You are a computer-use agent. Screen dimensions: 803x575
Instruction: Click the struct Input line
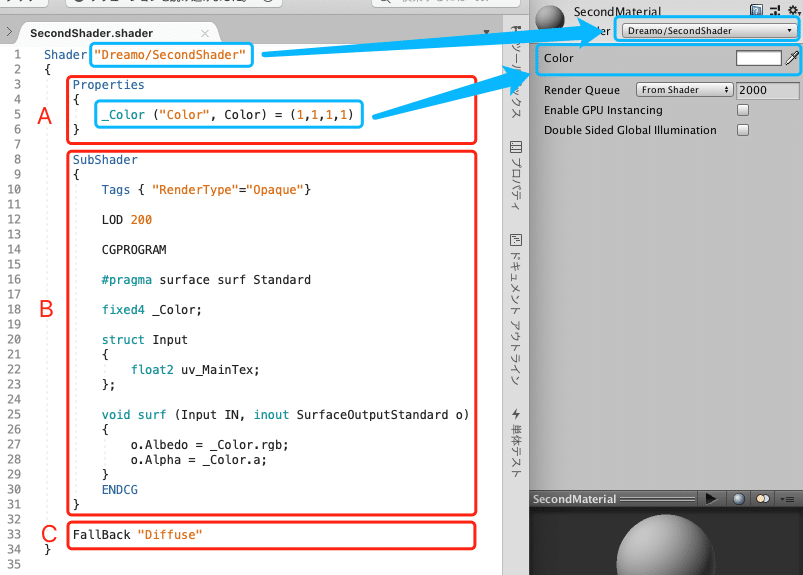pos(144,339)
